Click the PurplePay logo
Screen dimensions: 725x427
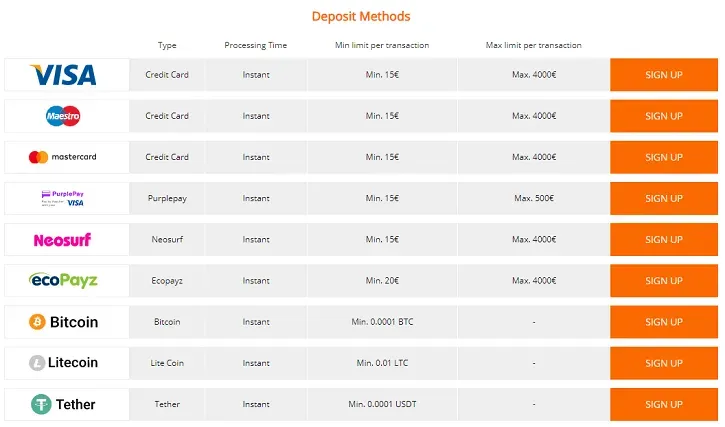[62, 198]
